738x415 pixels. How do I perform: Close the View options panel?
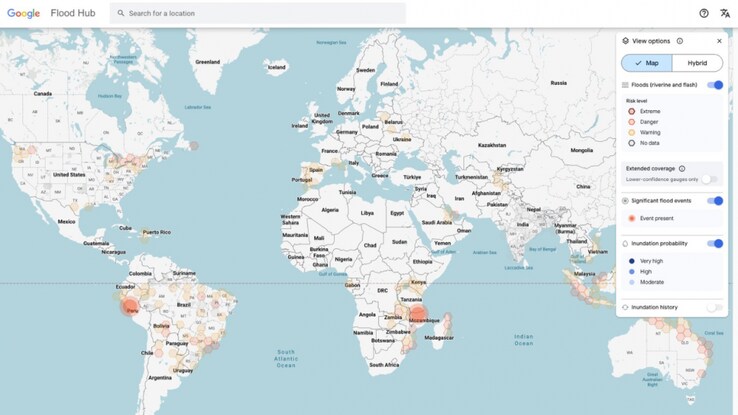[x=719, y=41]
